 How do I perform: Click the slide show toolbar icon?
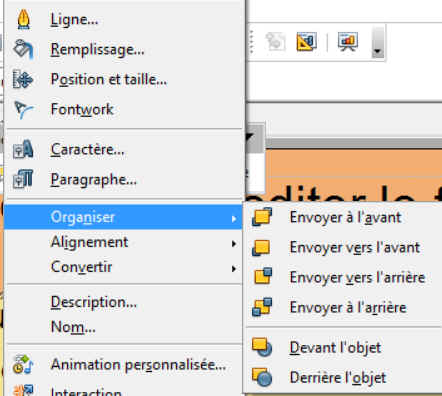click(x=348, y=41)
